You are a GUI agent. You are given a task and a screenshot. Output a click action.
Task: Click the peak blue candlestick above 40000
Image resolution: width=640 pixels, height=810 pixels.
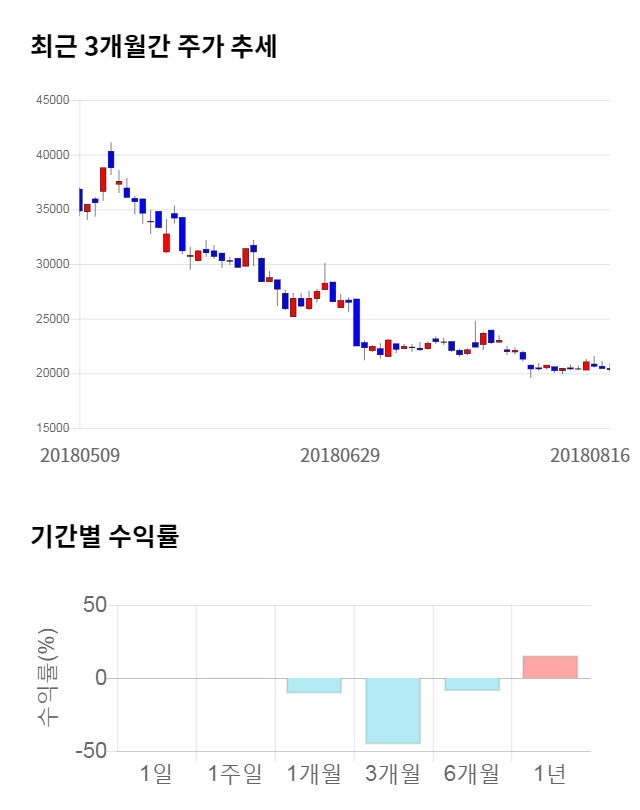click(111, 159)
